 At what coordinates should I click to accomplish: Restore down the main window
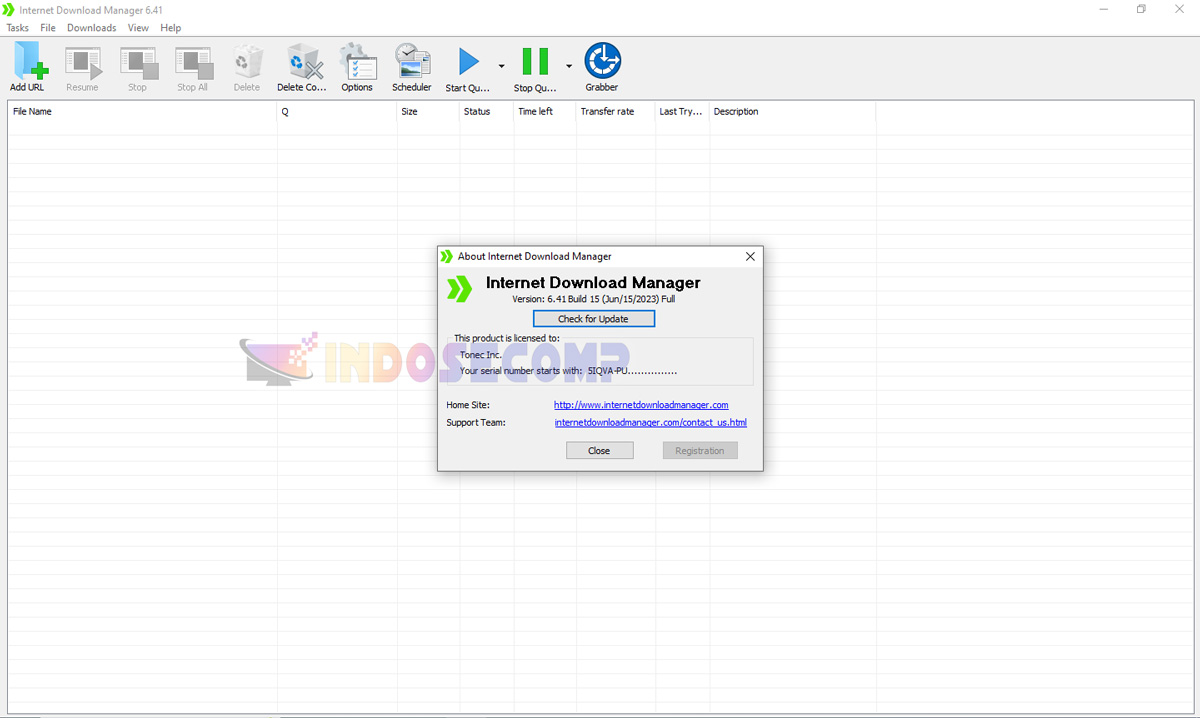pos(1141,9)
